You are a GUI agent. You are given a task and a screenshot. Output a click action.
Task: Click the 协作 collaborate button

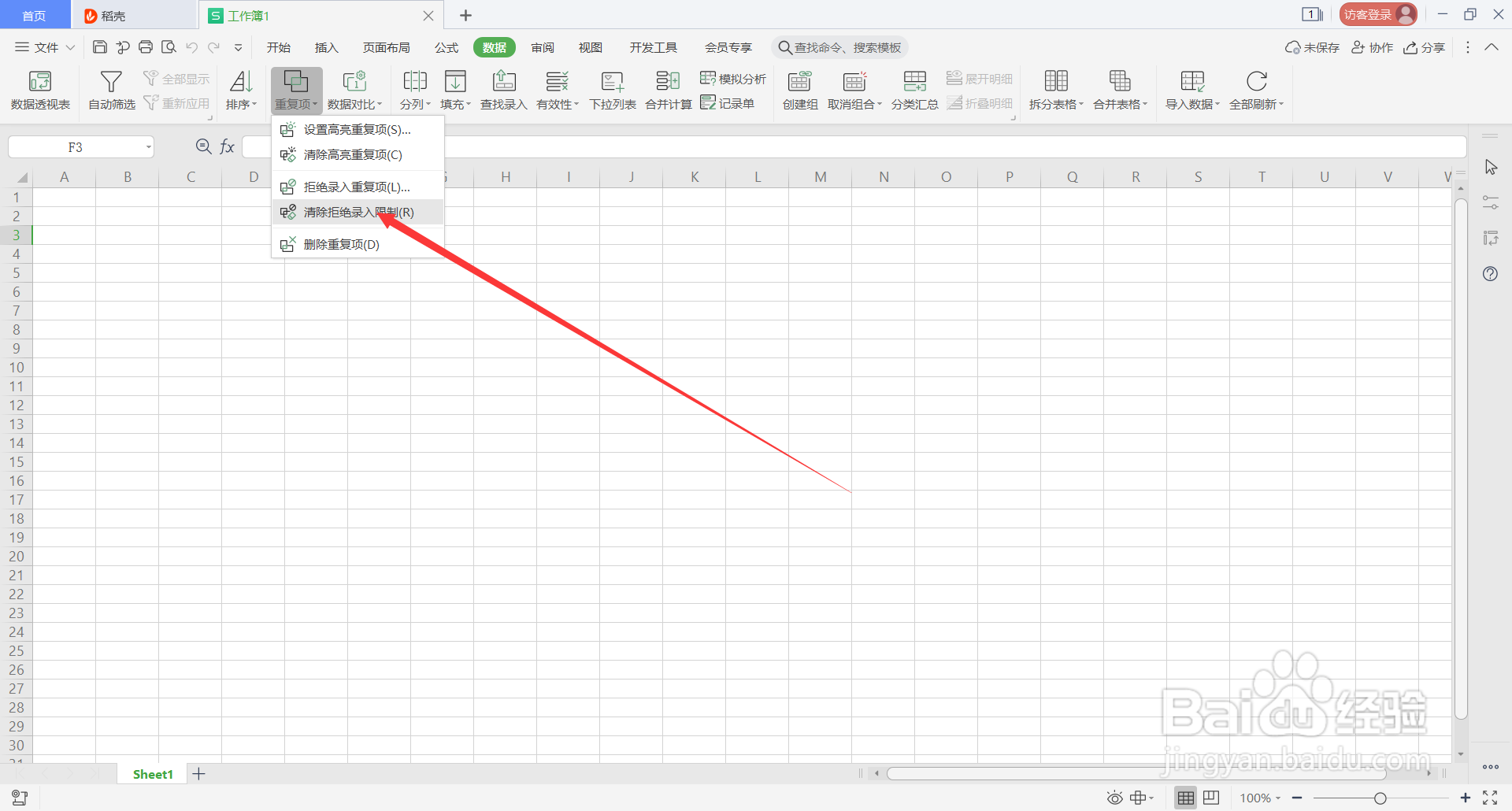1373,47
